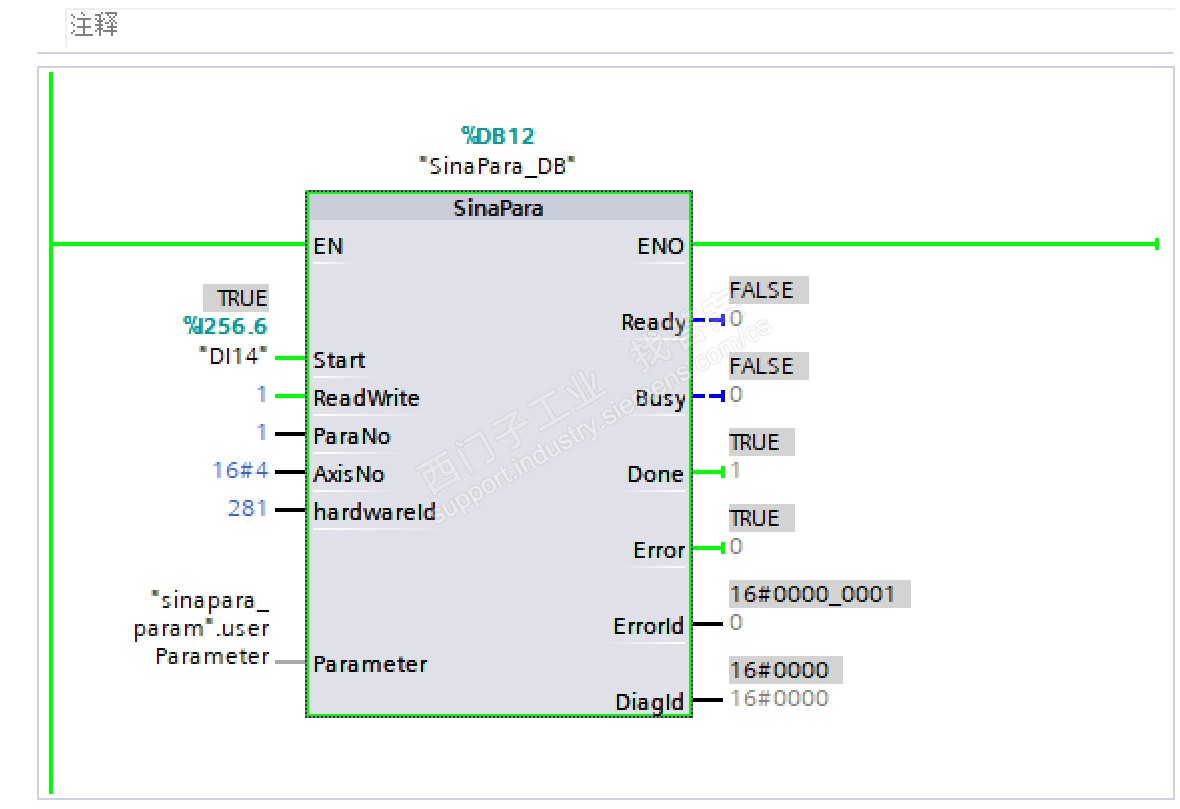Click the TRUE monitor value at Done
Image resolution: width=1180 pixels, height=809 pixels.
762,442
